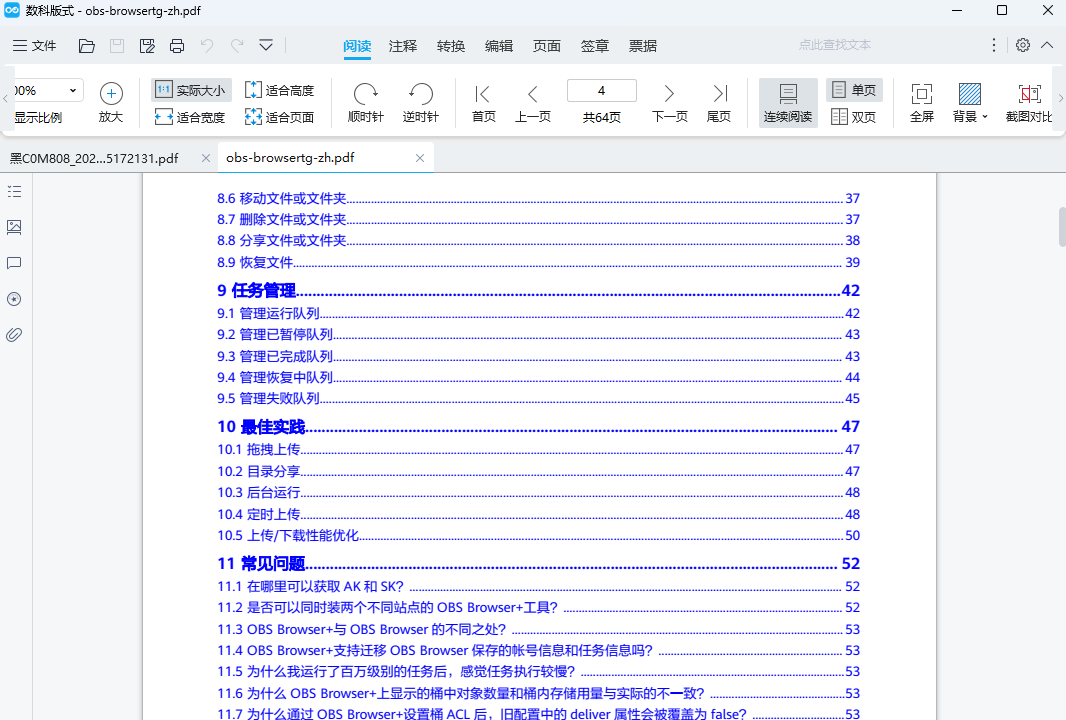Rotate page counterclockwise (逆时针)
The height and width of the screenshot is (720, 1066).
(x=421, y=103)
